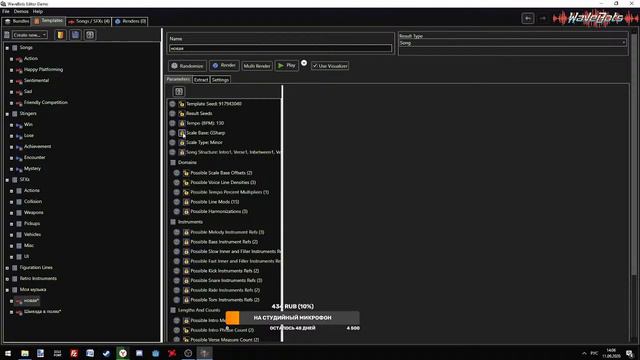Collapse the Stingers tree node
The image size is (640, 360).
click(7, 114)
